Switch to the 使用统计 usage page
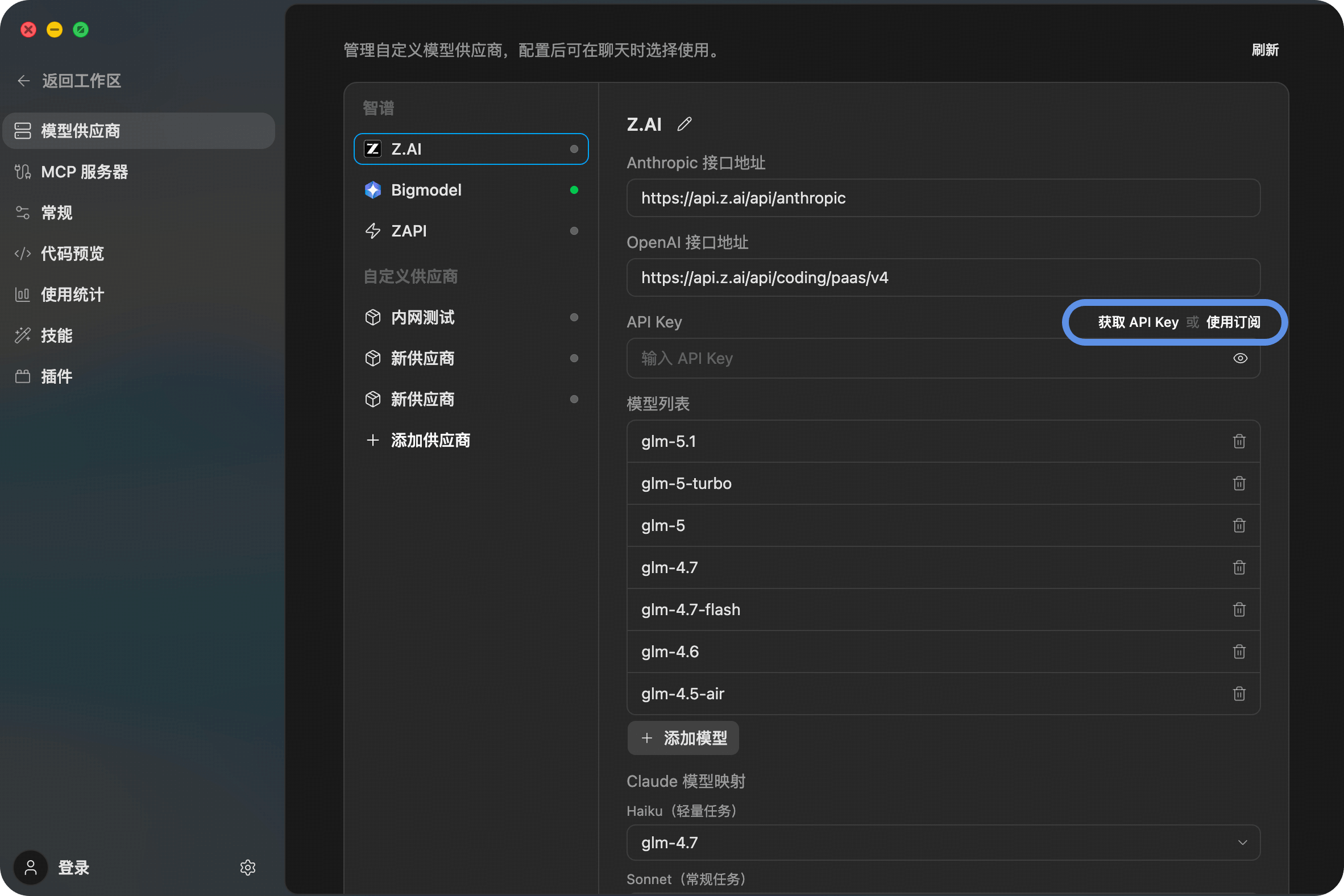This screenshot has width=1344, height=896. pyautogui.click(x=72, y=294)
